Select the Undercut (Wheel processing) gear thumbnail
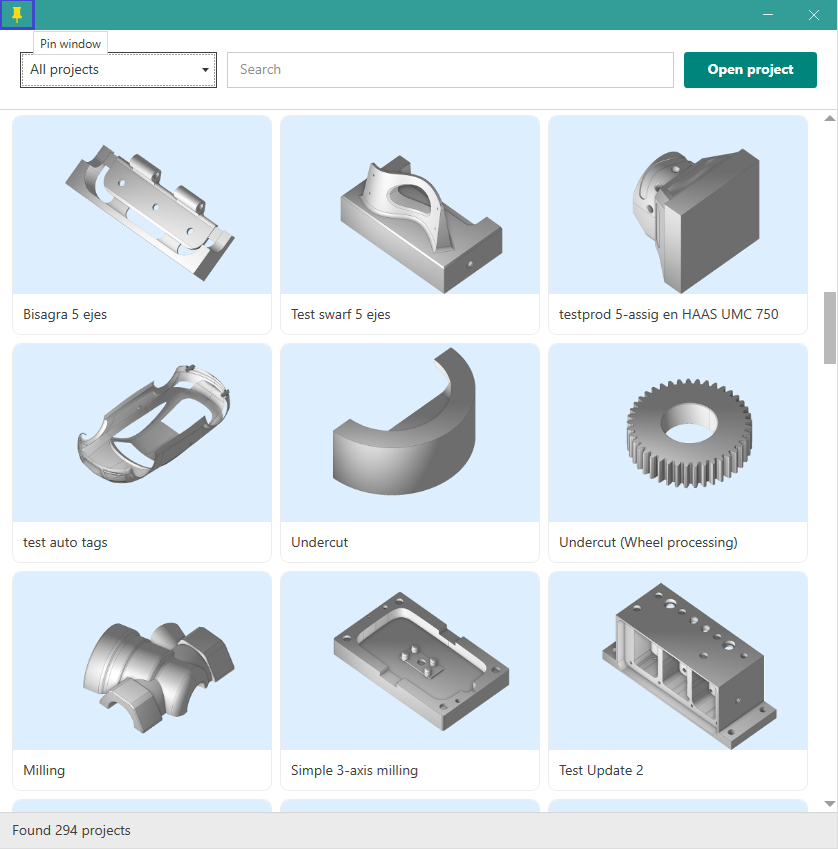The width and height of the screenshot is (838, 849). pos(678,433)
